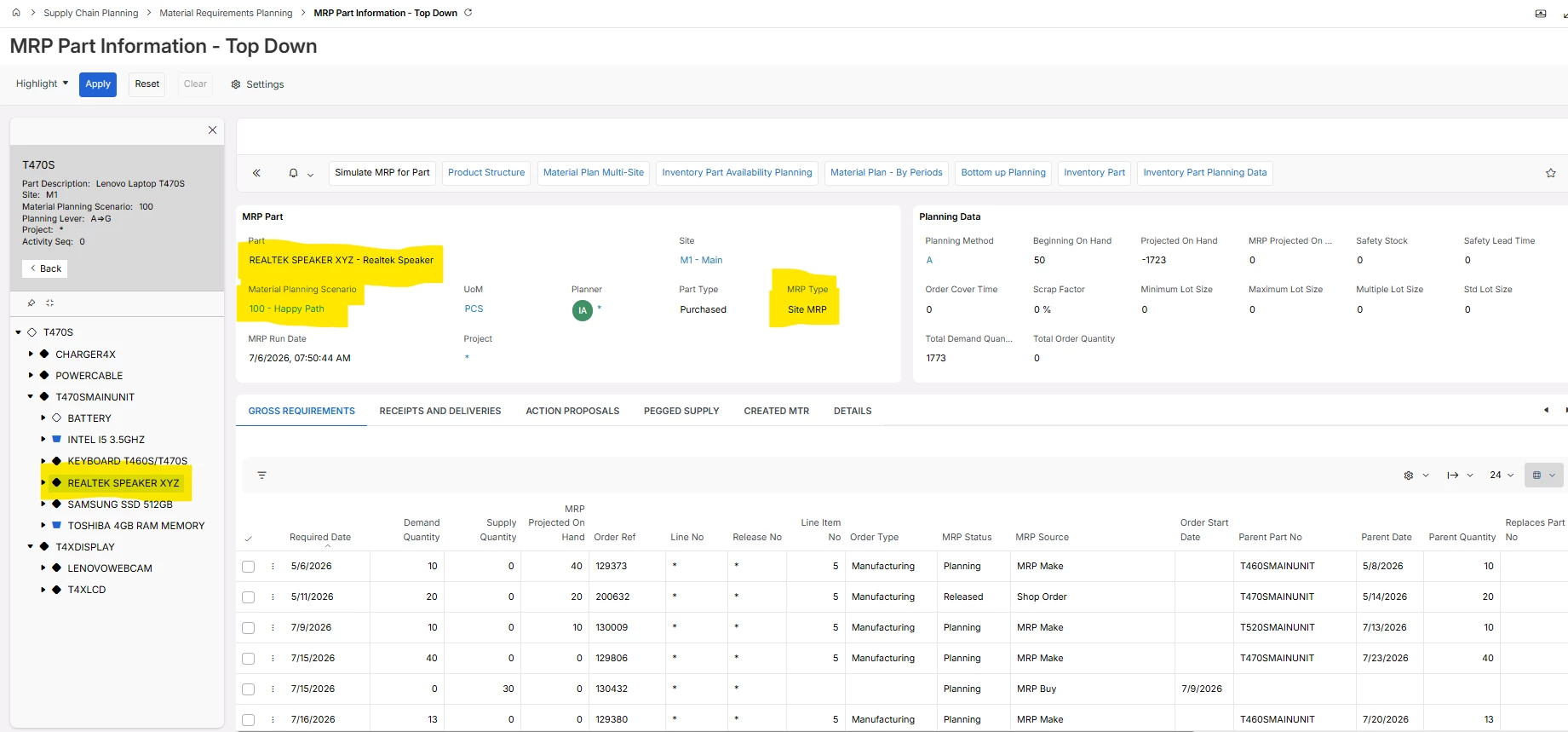Click the Apply button

[x=98, y=84]
